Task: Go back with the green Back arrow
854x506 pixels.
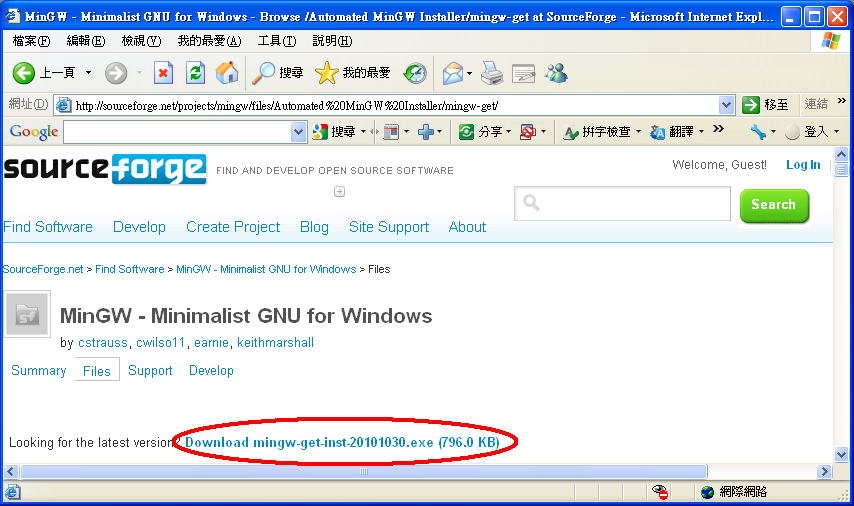Action: (x=23, y=72)
